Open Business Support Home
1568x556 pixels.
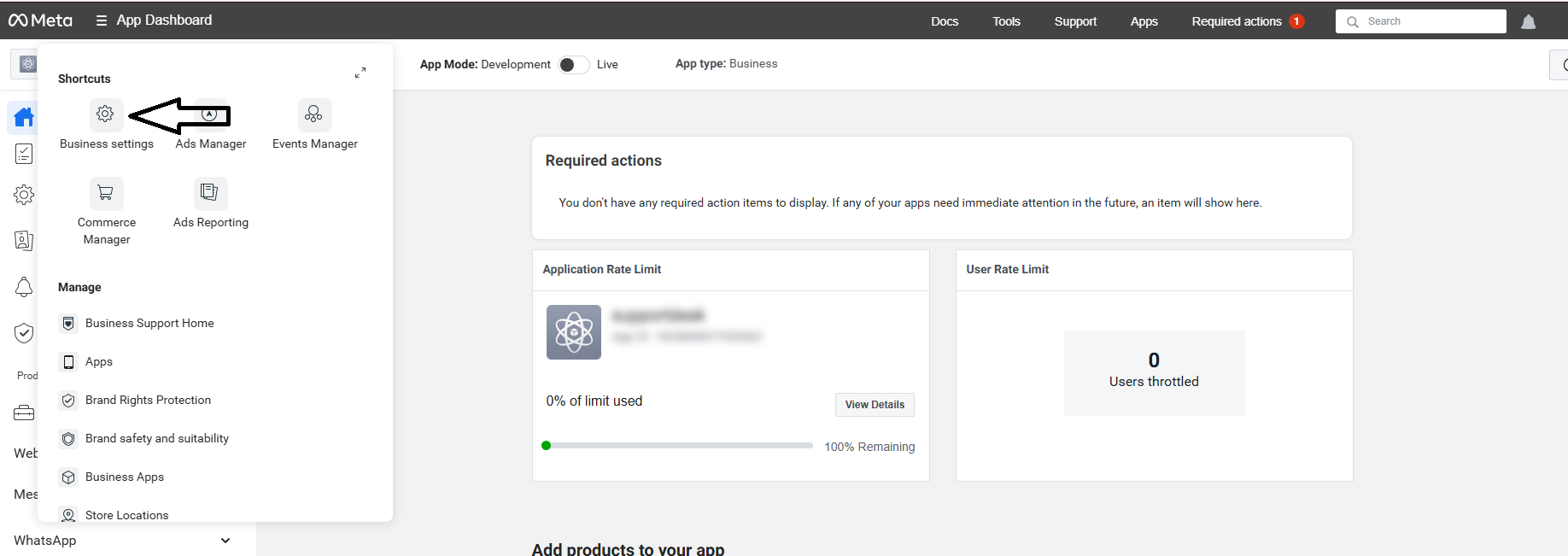click(x=149, y=324)
